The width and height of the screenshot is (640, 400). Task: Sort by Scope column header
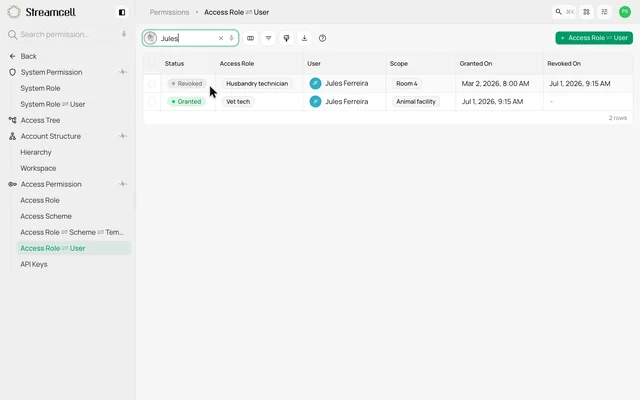[399, 64]
